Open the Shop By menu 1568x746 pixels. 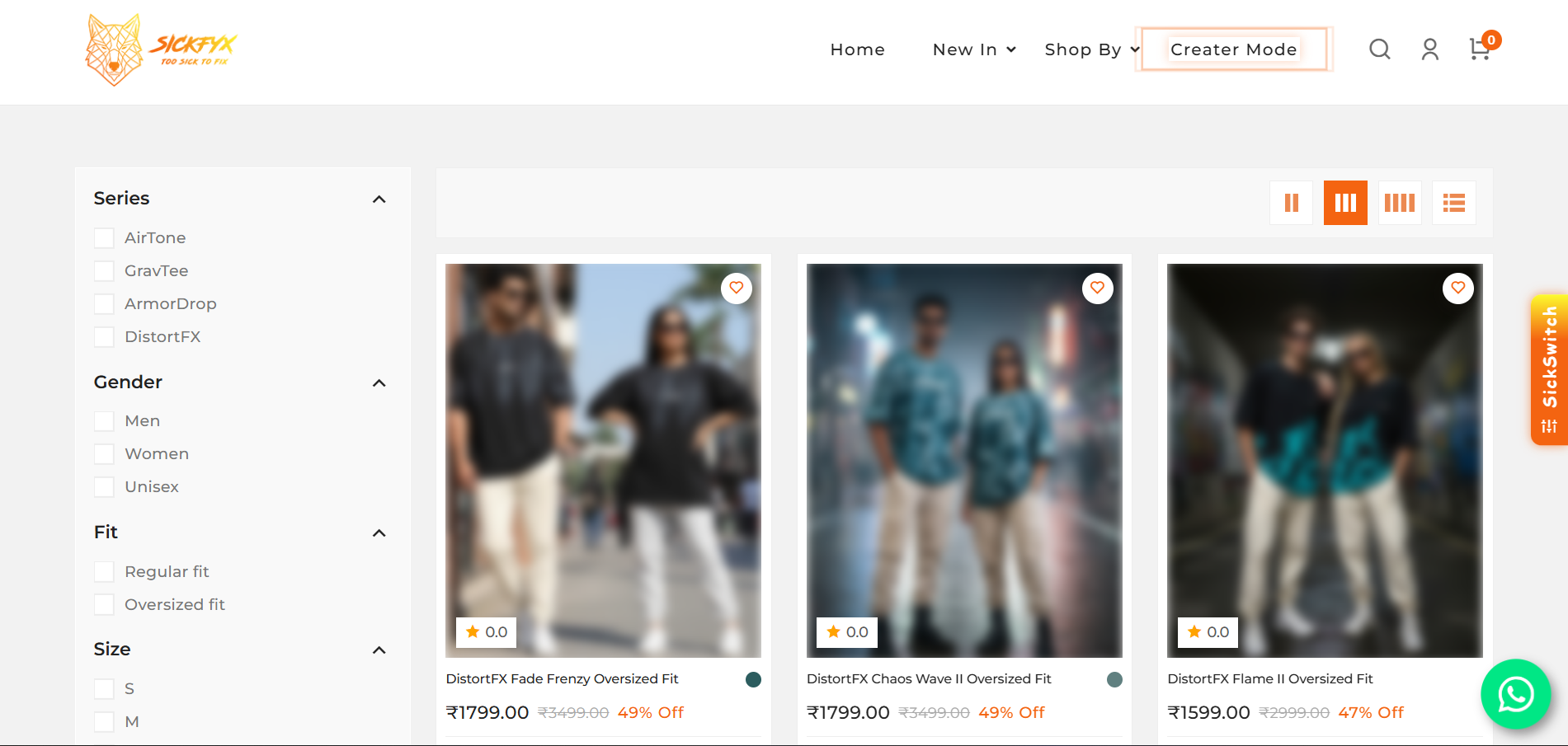1090,49
